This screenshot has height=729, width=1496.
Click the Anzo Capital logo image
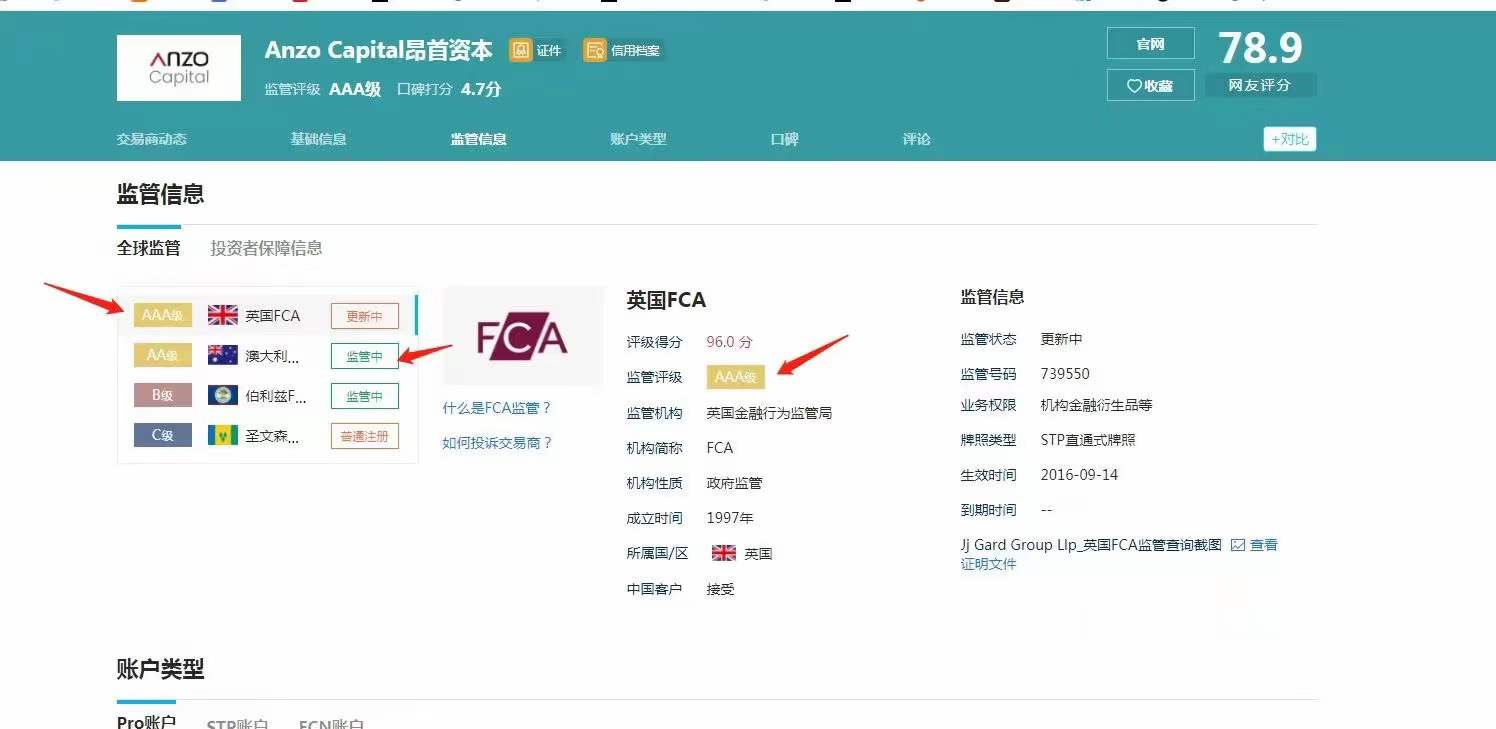[x=179, y=68]
